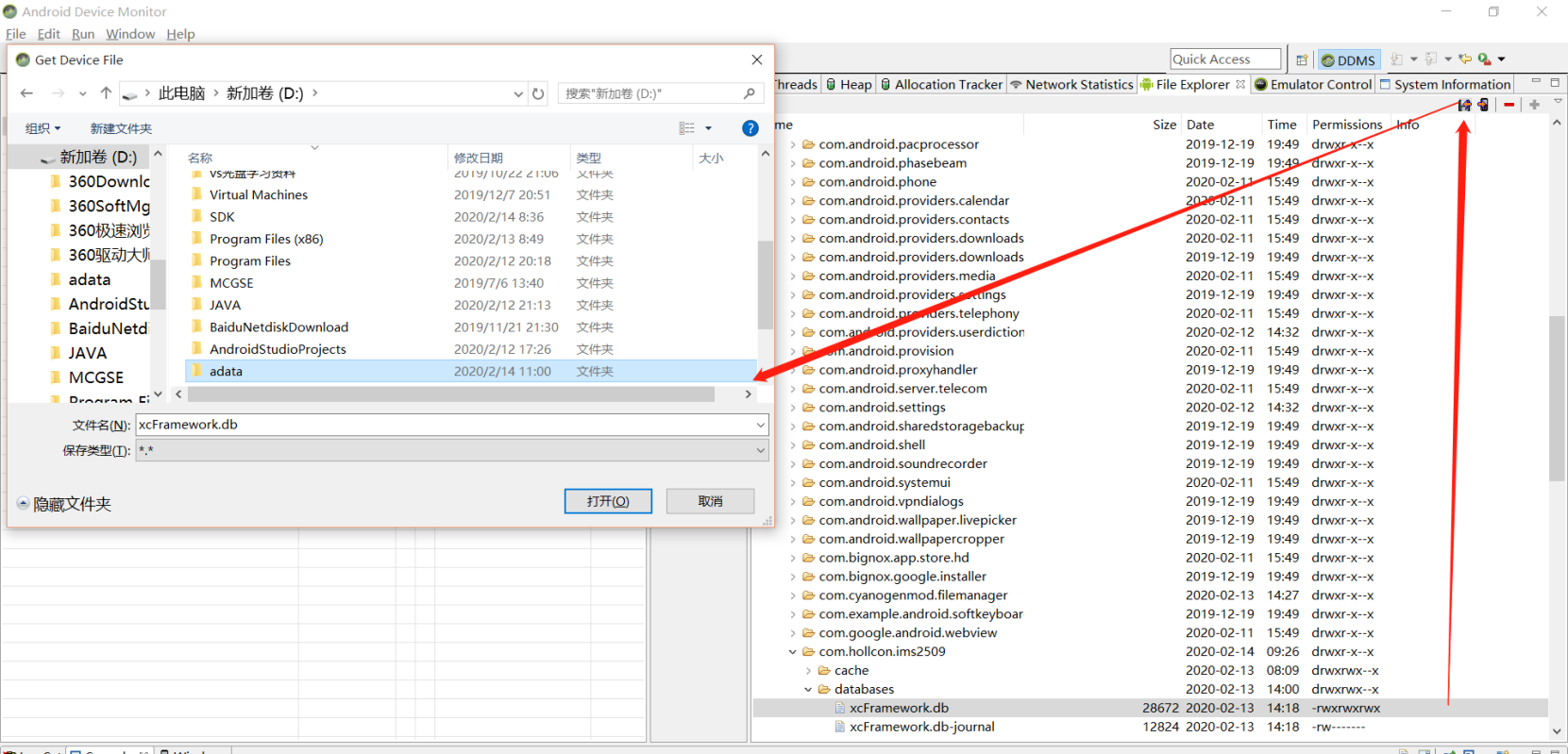The width and height of the screenshot is (1568, 754).
Task: Click the yellow back-arrow last edit icon
Action: click(x=1465, y=59)
